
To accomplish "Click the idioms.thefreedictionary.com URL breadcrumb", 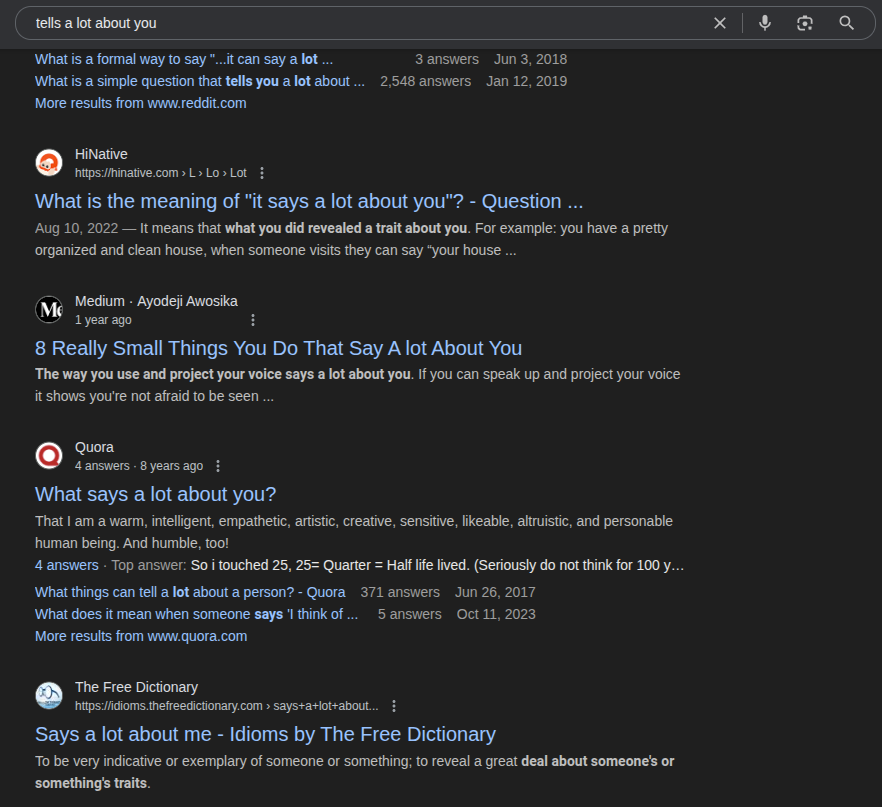I will click(227, 706).
